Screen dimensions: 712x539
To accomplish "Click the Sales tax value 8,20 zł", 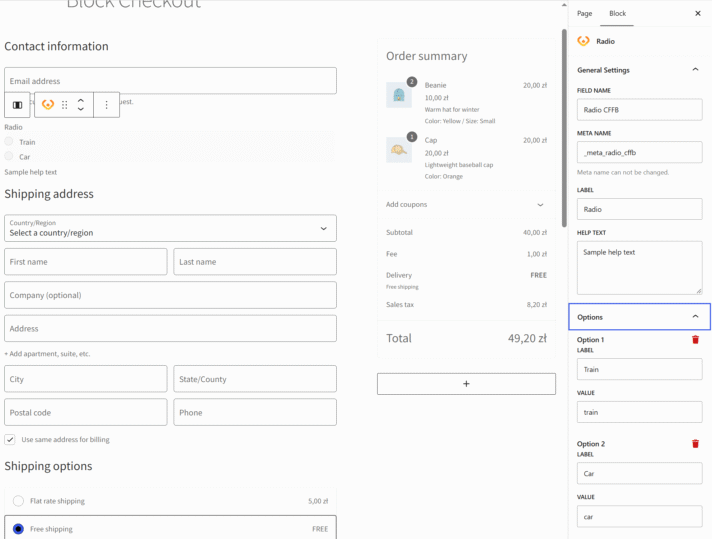I will (x=537, y=305).
